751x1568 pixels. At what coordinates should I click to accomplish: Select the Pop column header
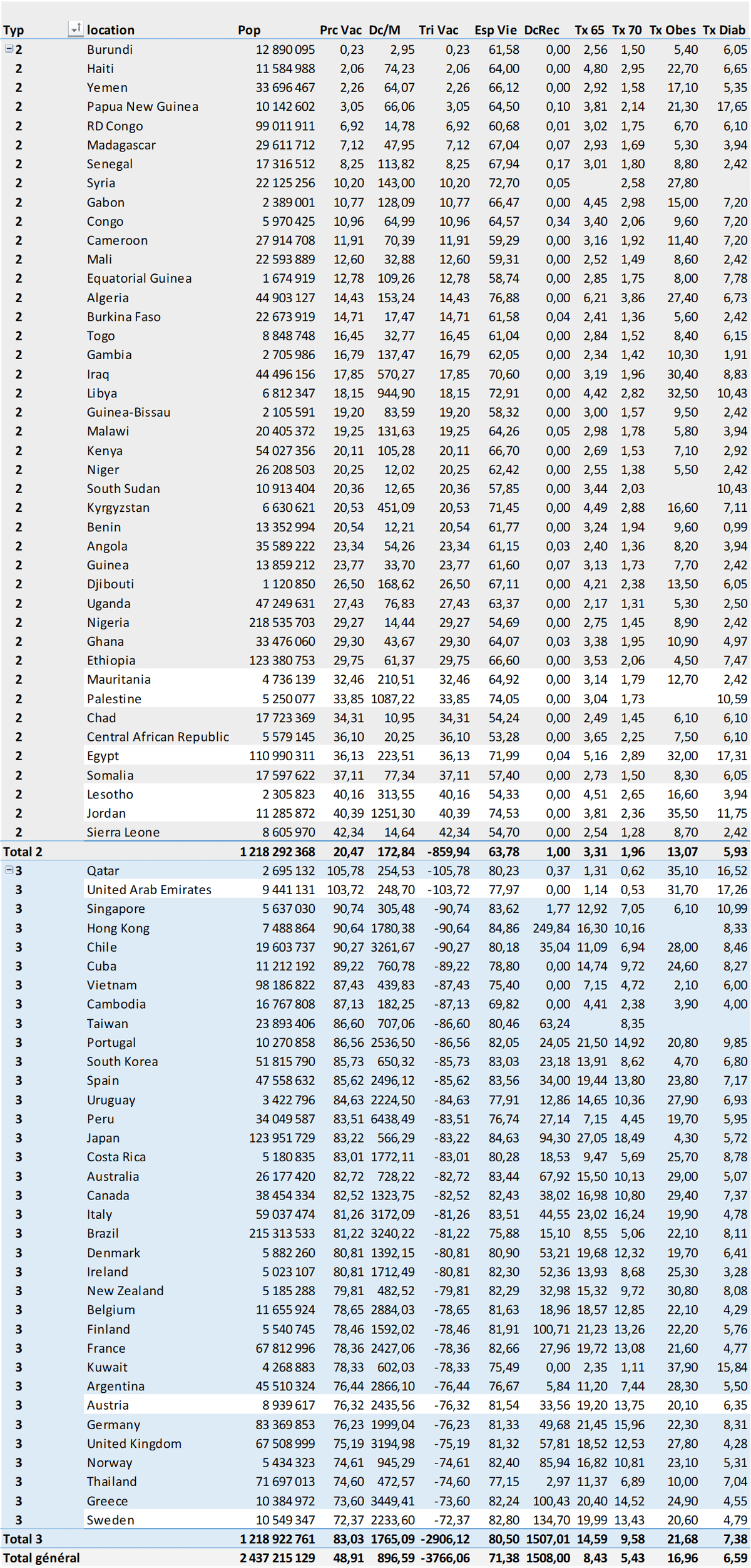point(249,30)
